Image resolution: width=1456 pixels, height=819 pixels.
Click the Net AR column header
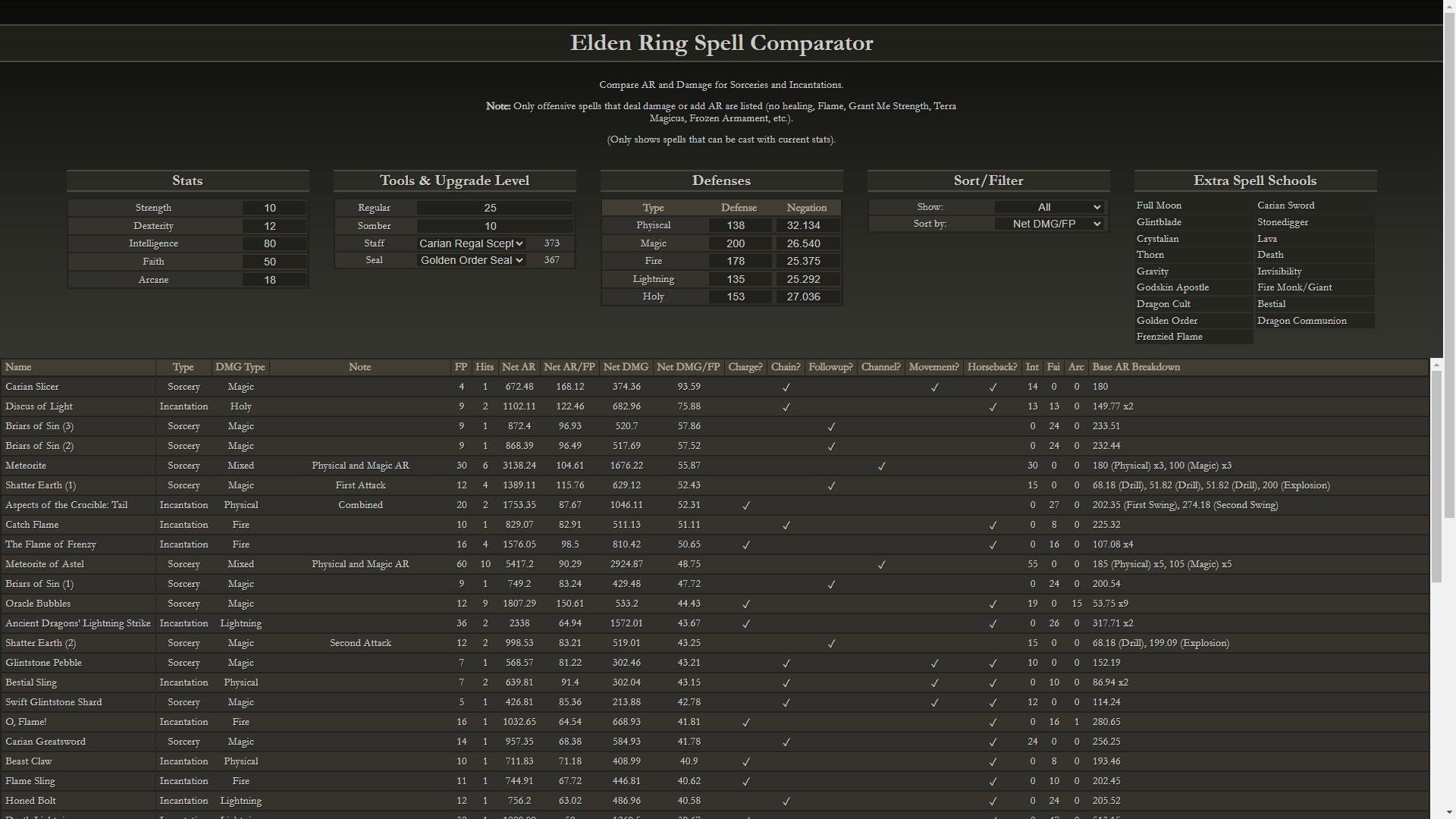coord(519,367)
